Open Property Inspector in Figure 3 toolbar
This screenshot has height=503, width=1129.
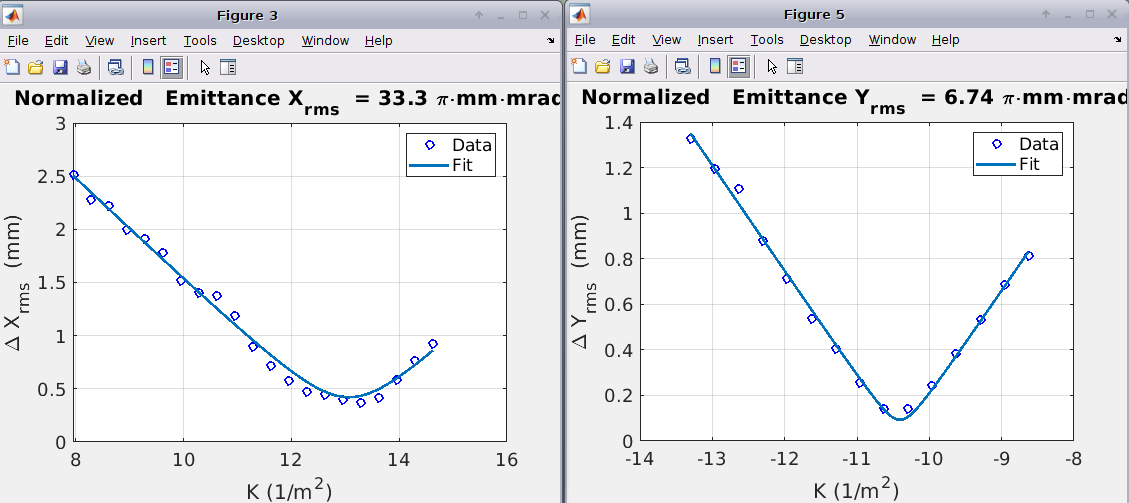click(227, 67)
